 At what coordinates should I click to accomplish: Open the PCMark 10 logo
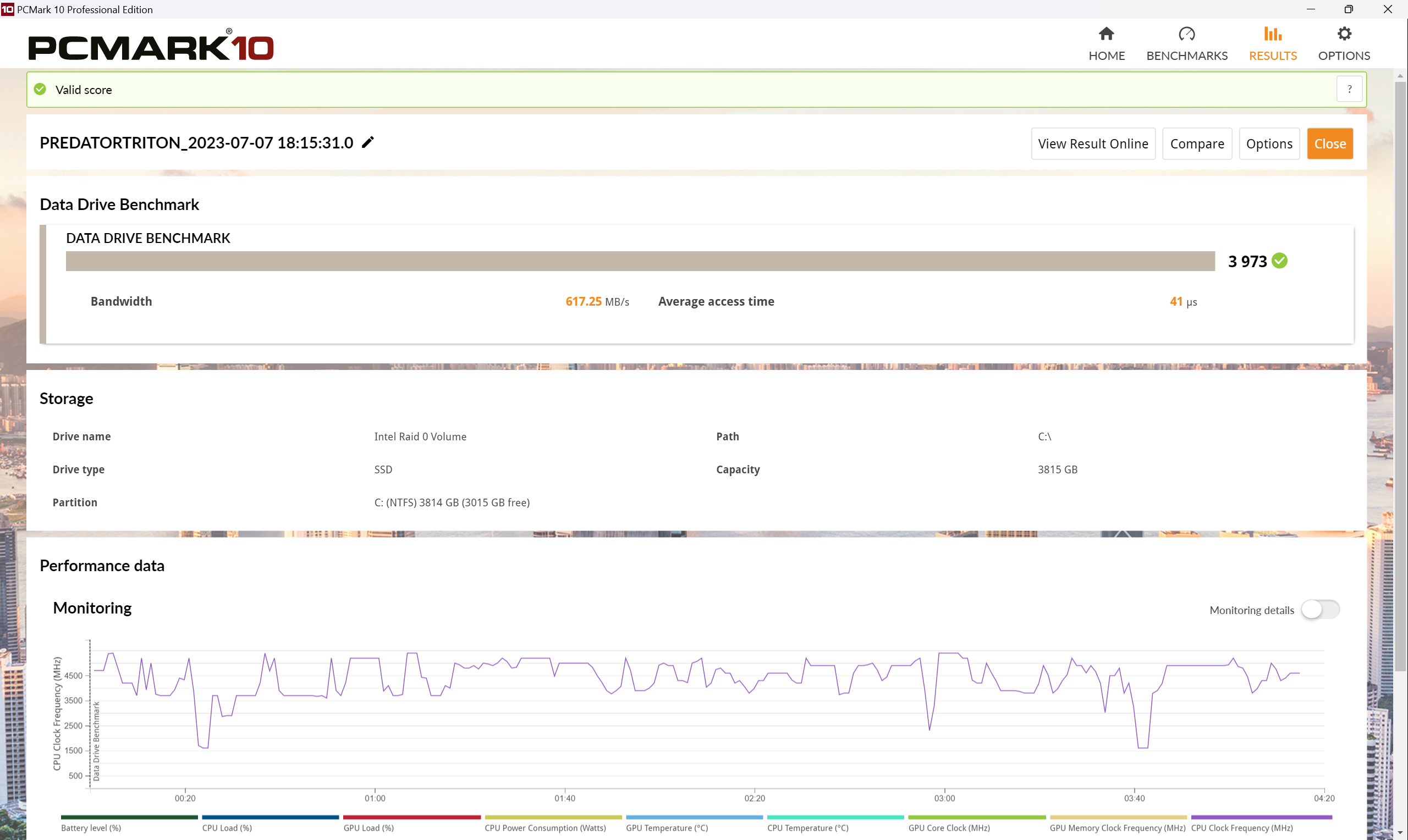pyautogui.click(x=151, y=45)
